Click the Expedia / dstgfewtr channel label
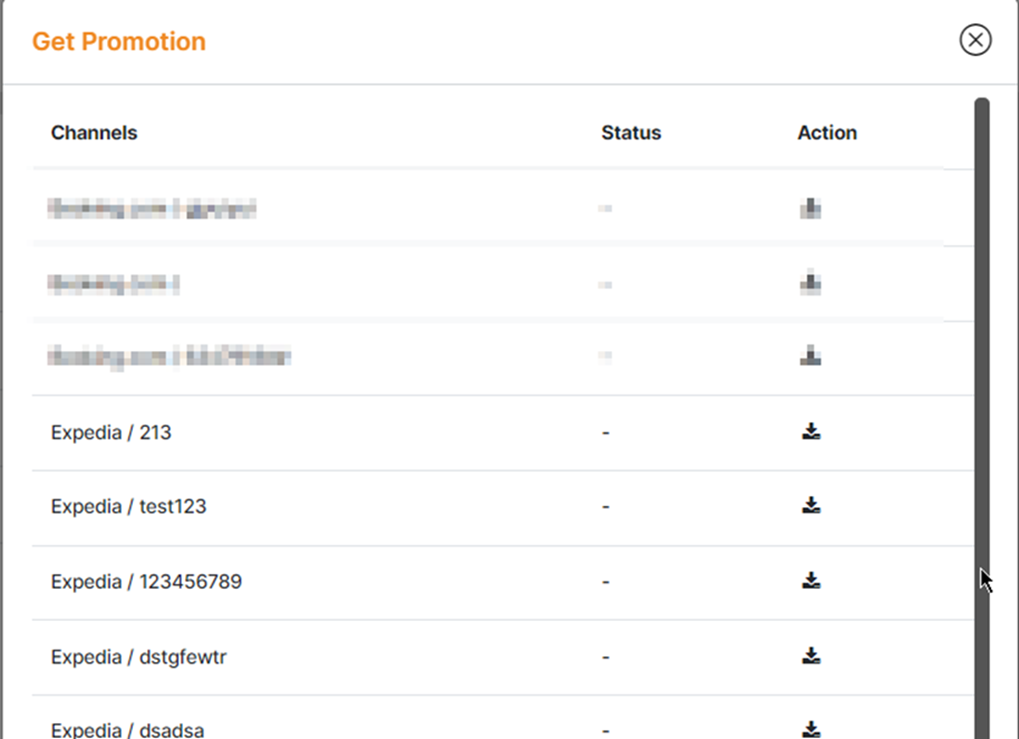 click(139, 657)
